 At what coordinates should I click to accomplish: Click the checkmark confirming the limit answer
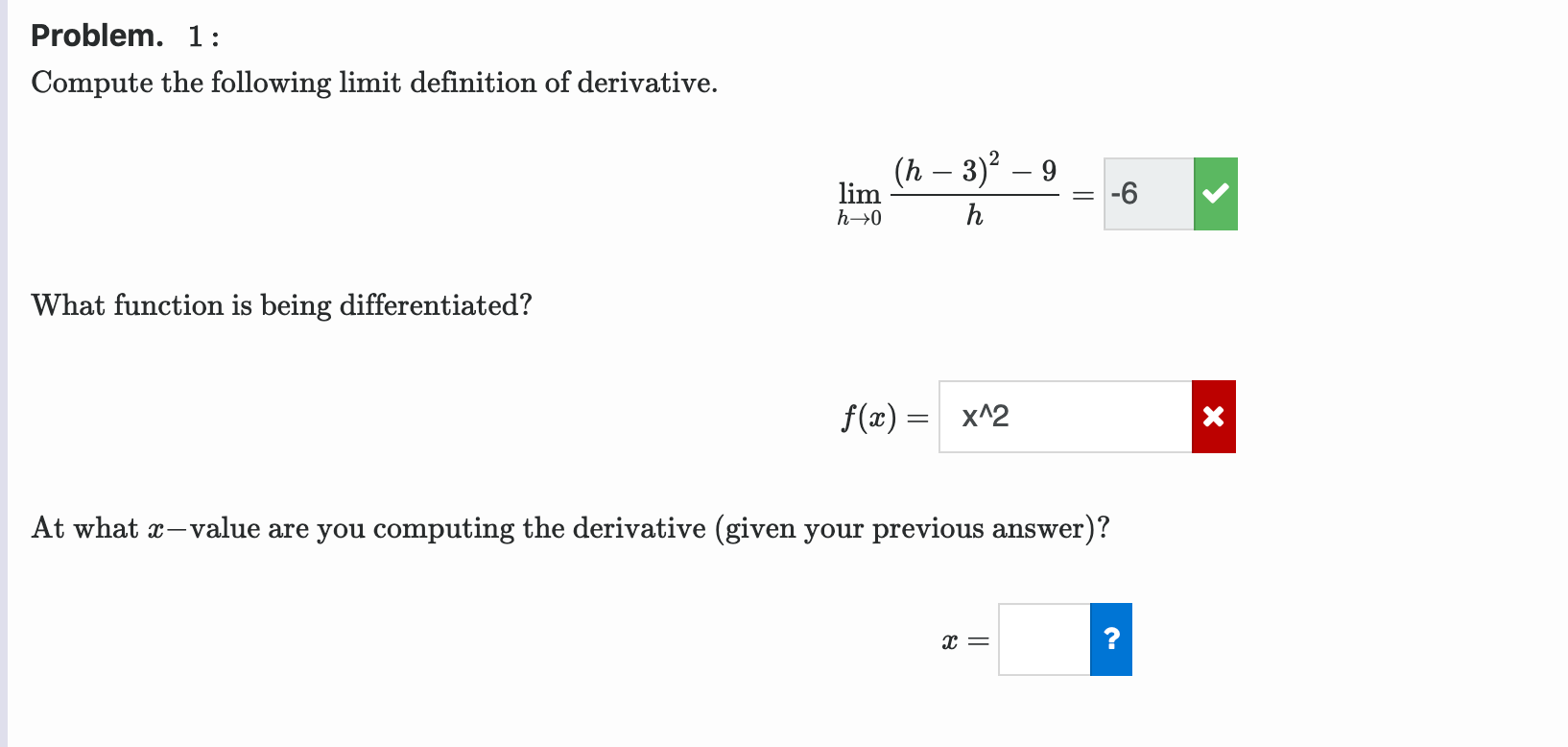coord(1214,193)
